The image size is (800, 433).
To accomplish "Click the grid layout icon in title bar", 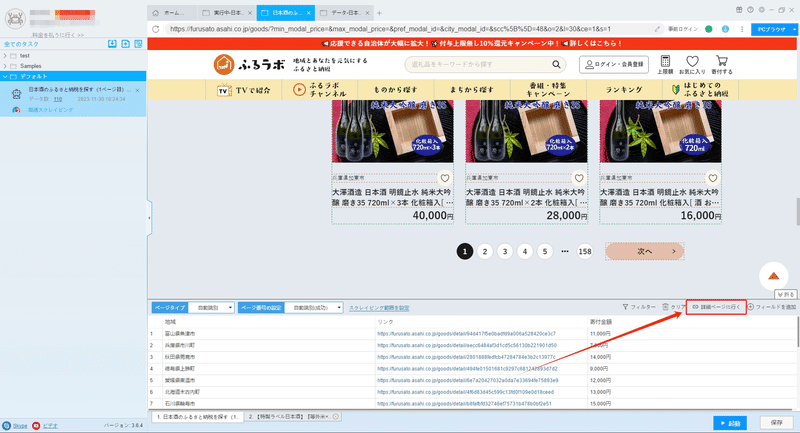I will [739, 10].
